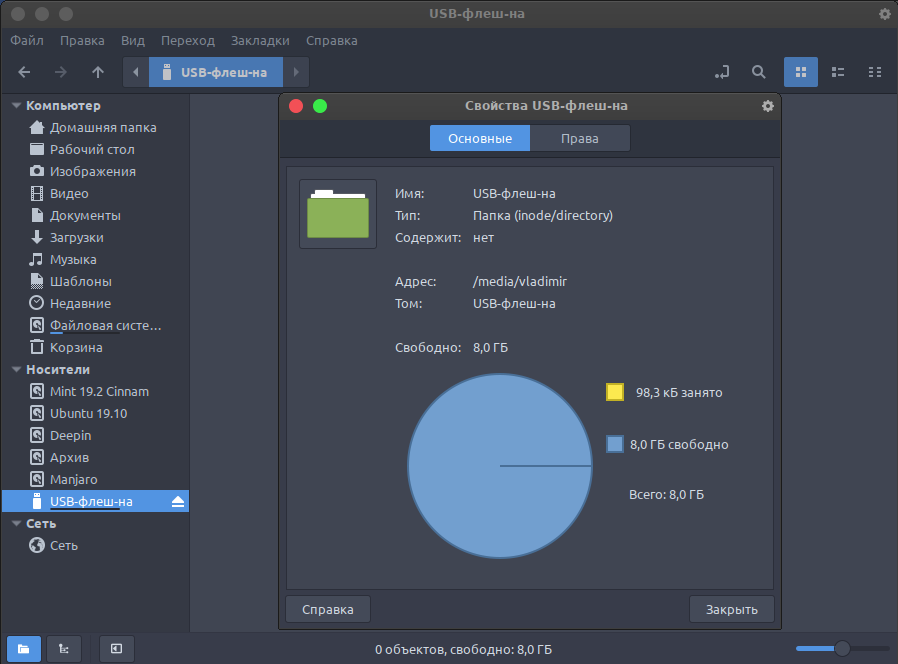Open Загрузки in sidebar

(x=95, y=238)
